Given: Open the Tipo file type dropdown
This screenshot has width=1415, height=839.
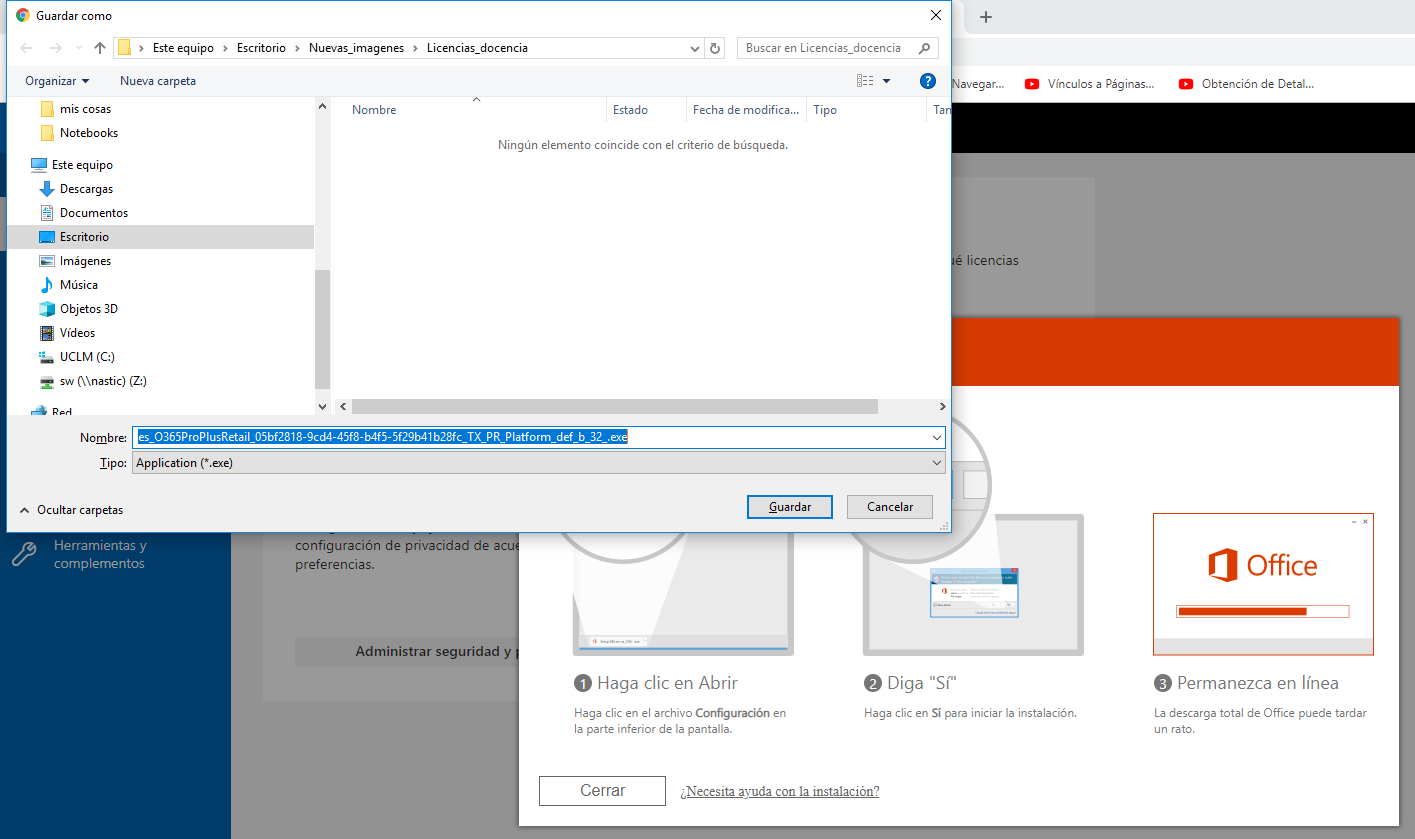Looking at the screenshot, I should click(936, 463).
